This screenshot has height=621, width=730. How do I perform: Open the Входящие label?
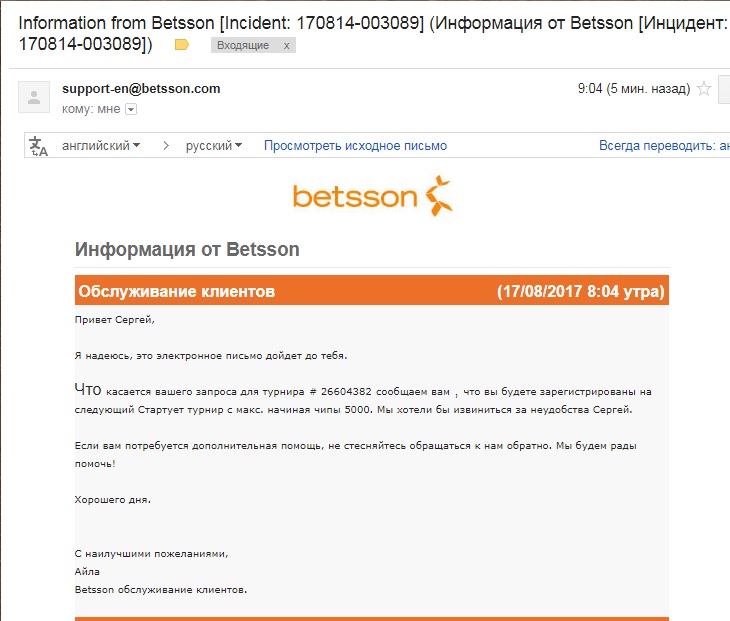point(243,46)
